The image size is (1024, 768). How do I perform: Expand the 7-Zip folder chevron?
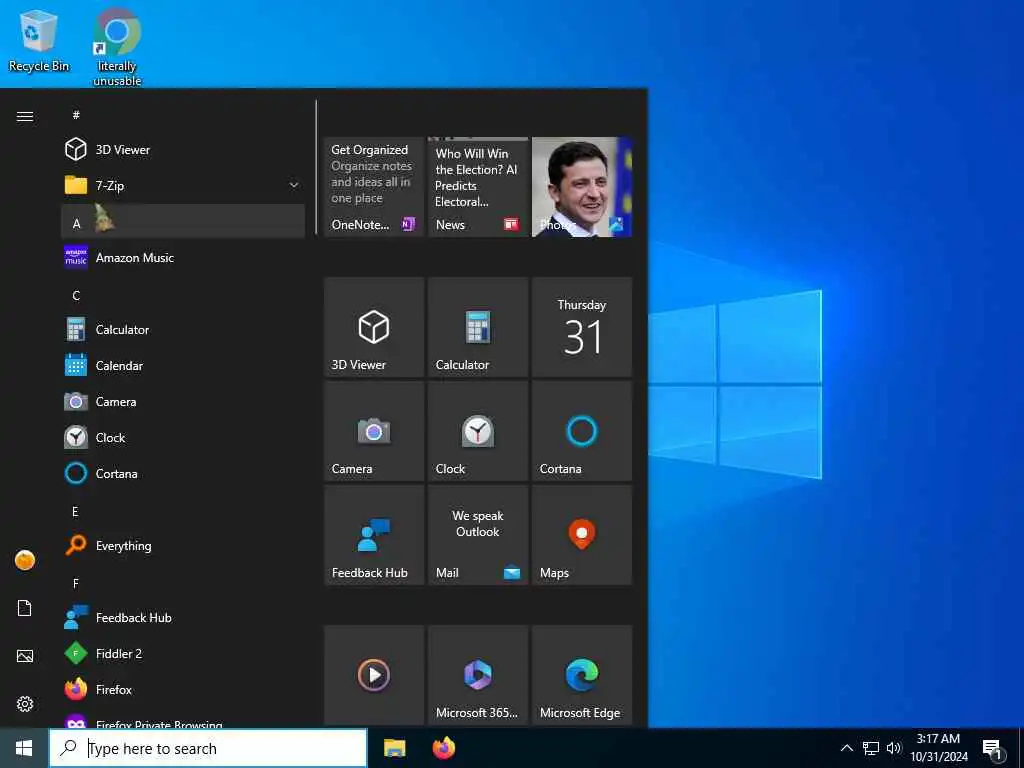click(294, 185)
